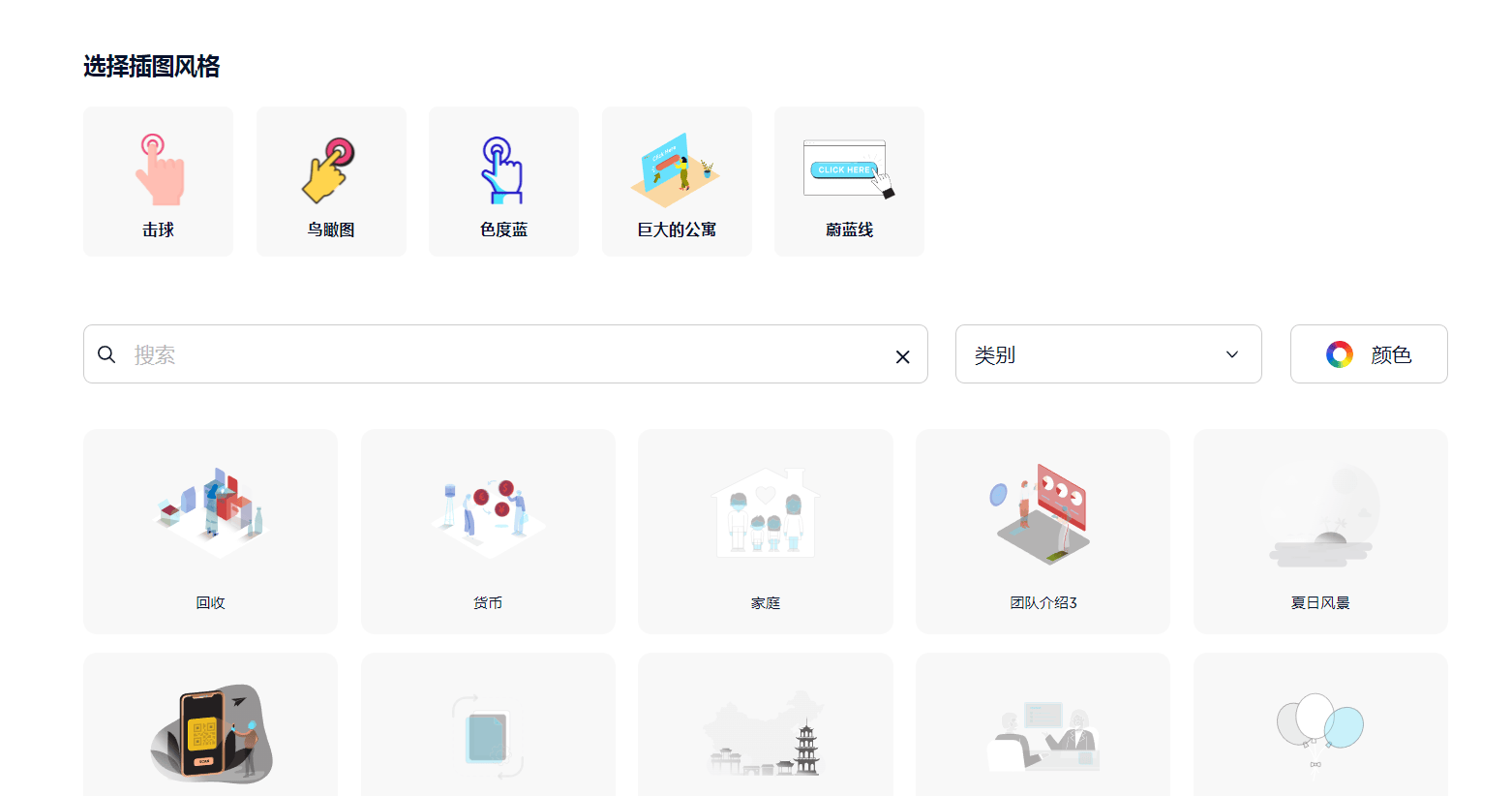Select the 回收 recycling illustration
The image size is (1512, 796).
tap(210, 531)
